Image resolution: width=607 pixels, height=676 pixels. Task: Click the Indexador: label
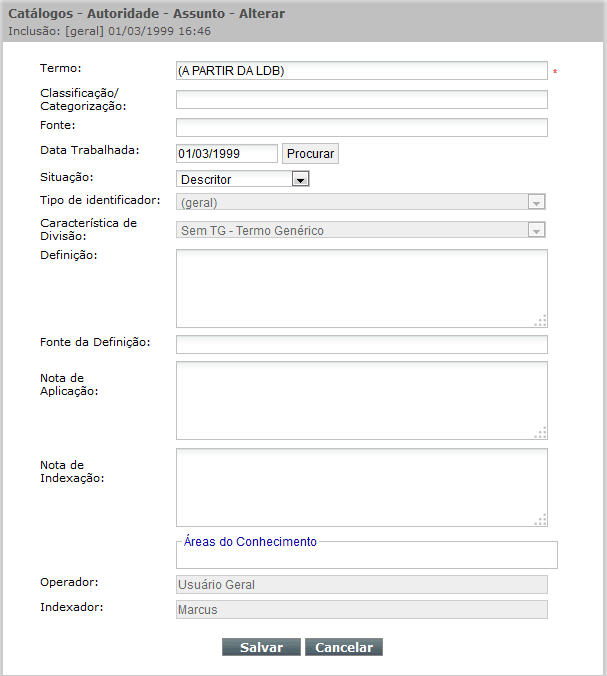[72, 607]
